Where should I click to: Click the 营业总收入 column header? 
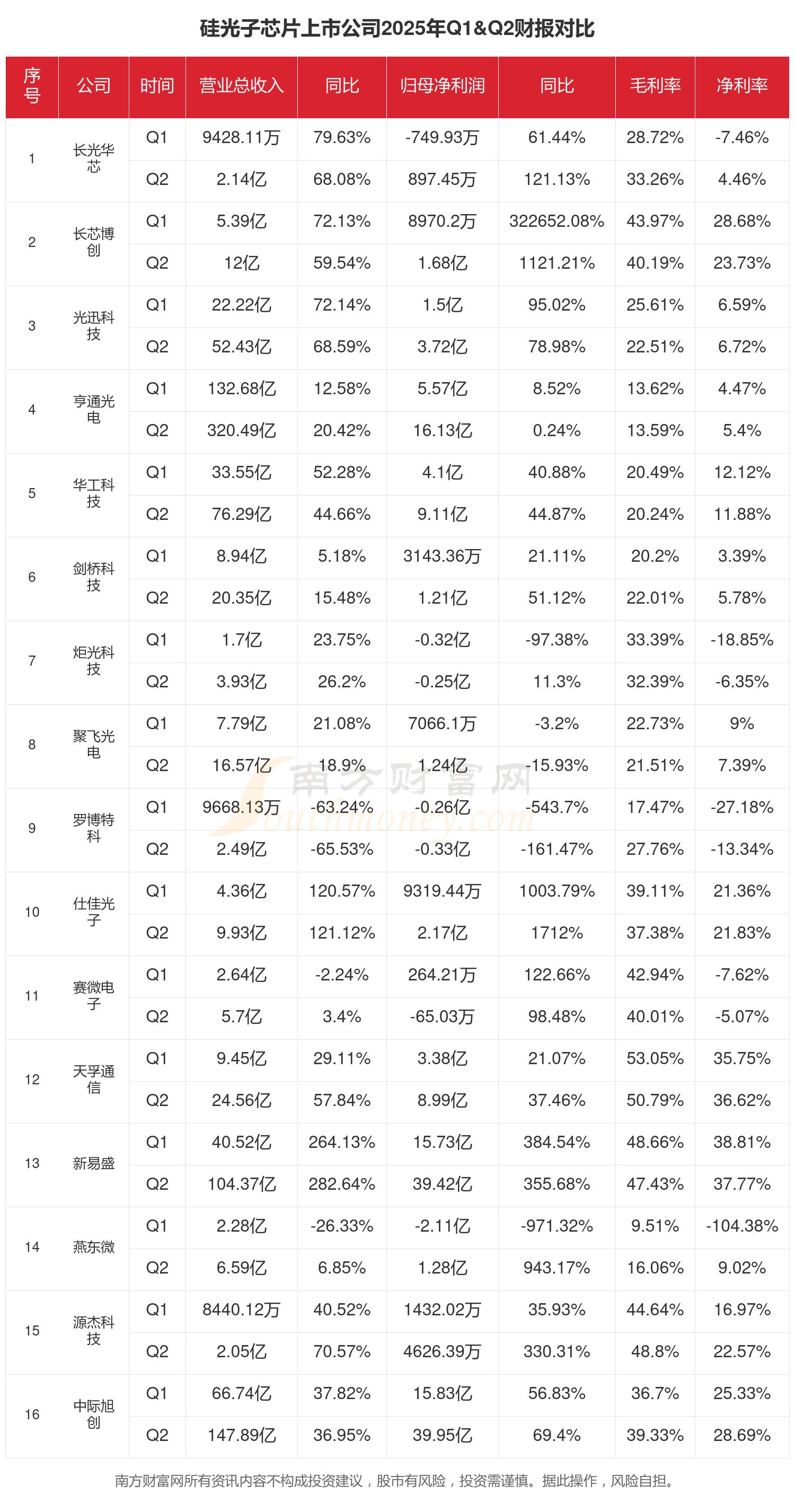[x=241, y=86]
